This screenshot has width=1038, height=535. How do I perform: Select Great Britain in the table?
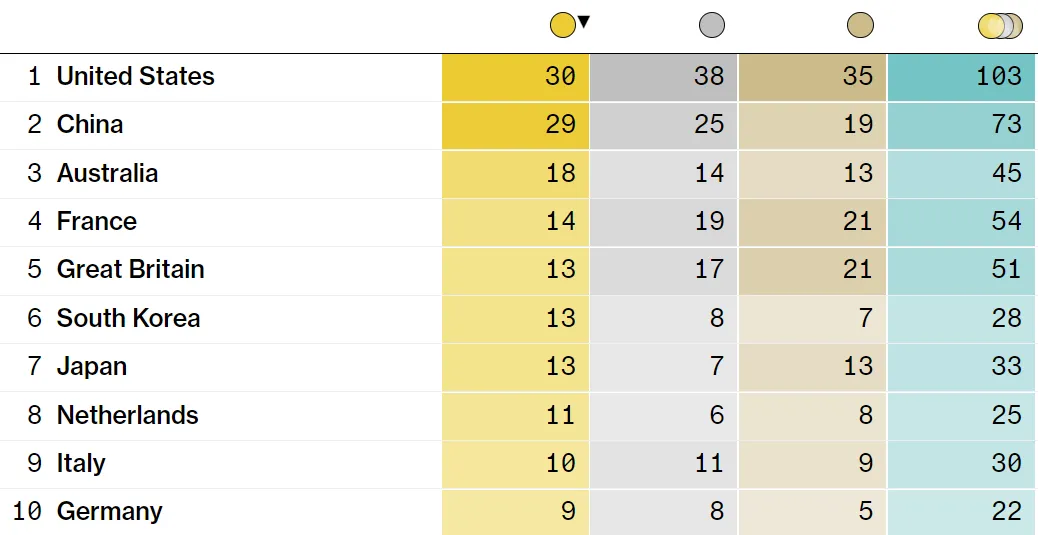point(130,269)
